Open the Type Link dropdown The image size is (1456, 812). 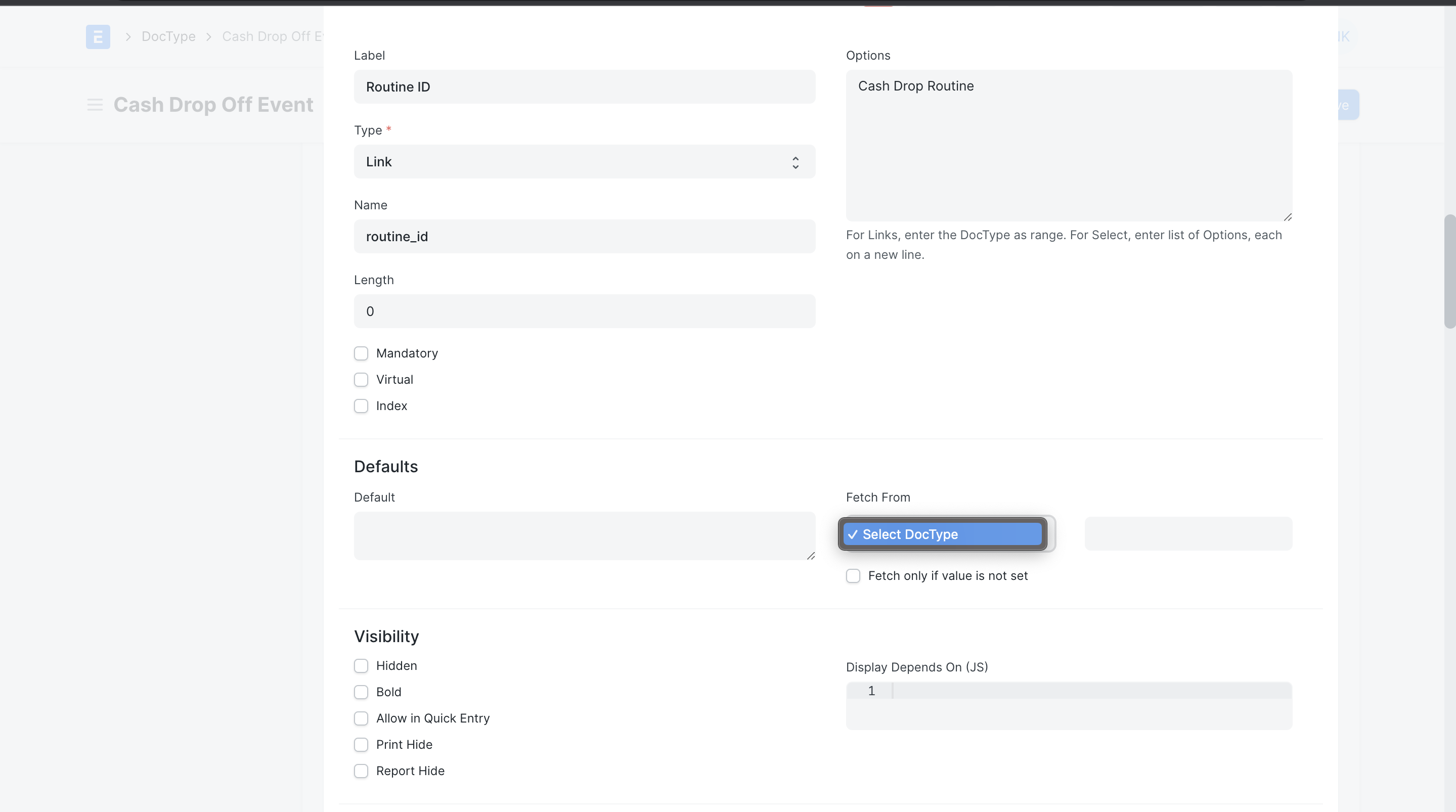(x=585, y=162)
